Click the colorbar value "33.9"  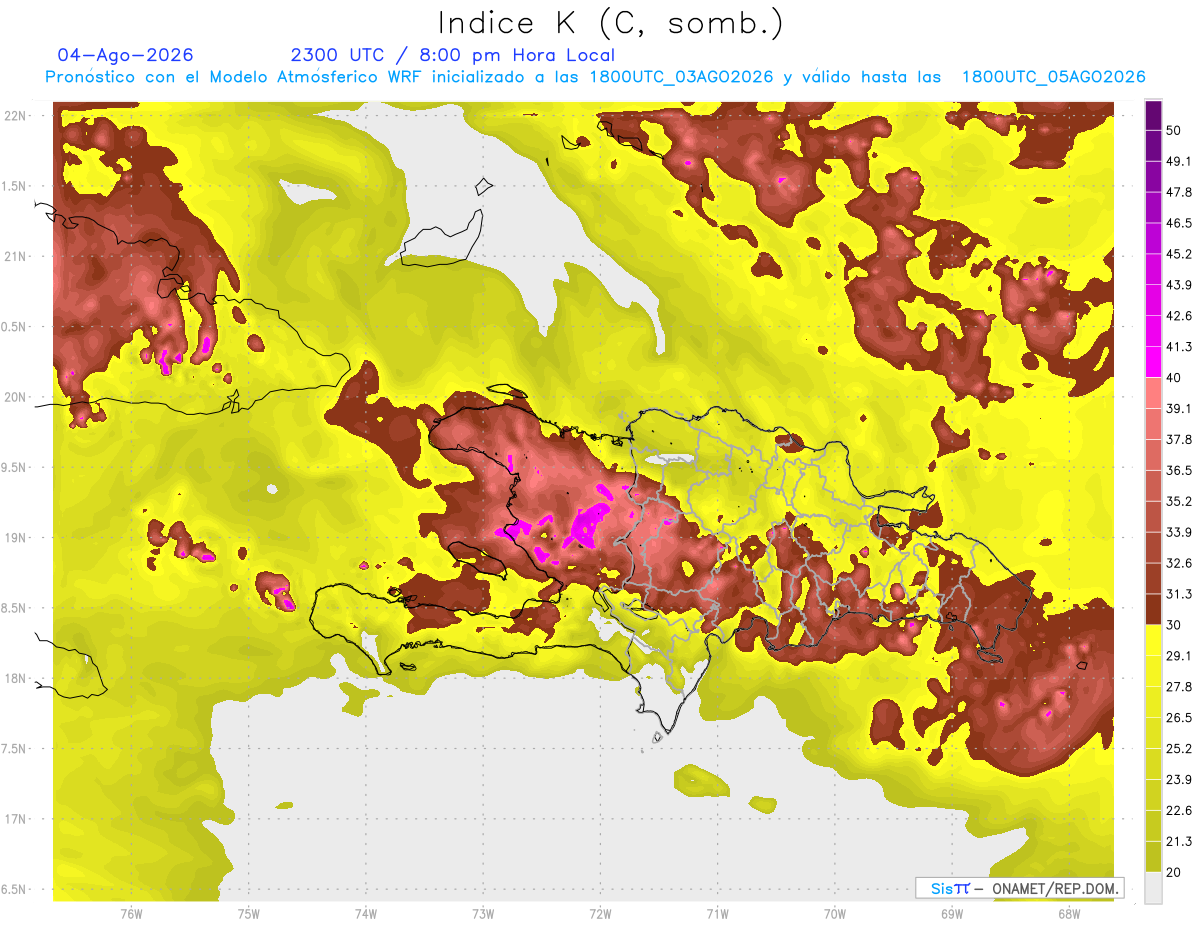(x=1178, y=532)
